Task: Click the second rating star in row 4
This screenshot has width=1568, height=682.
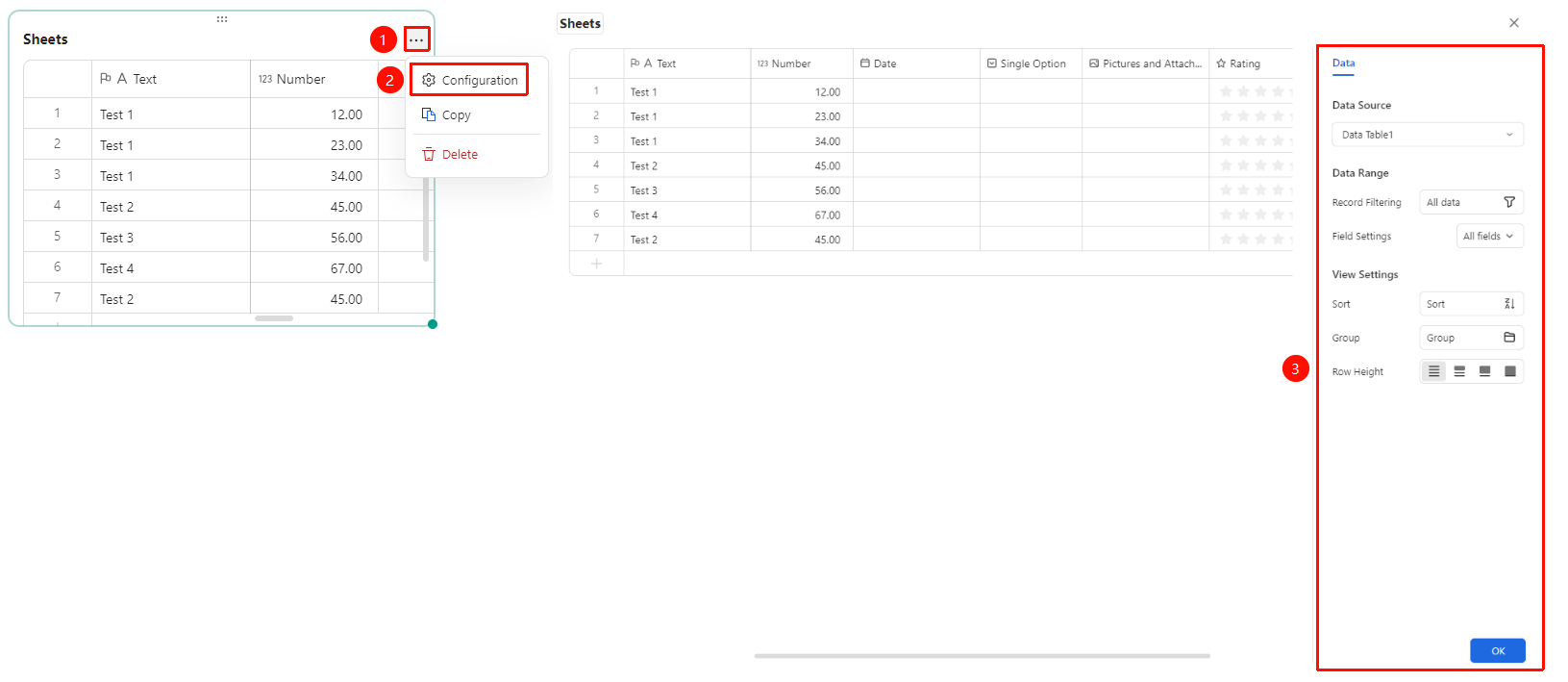Action: pos(1243,165)
